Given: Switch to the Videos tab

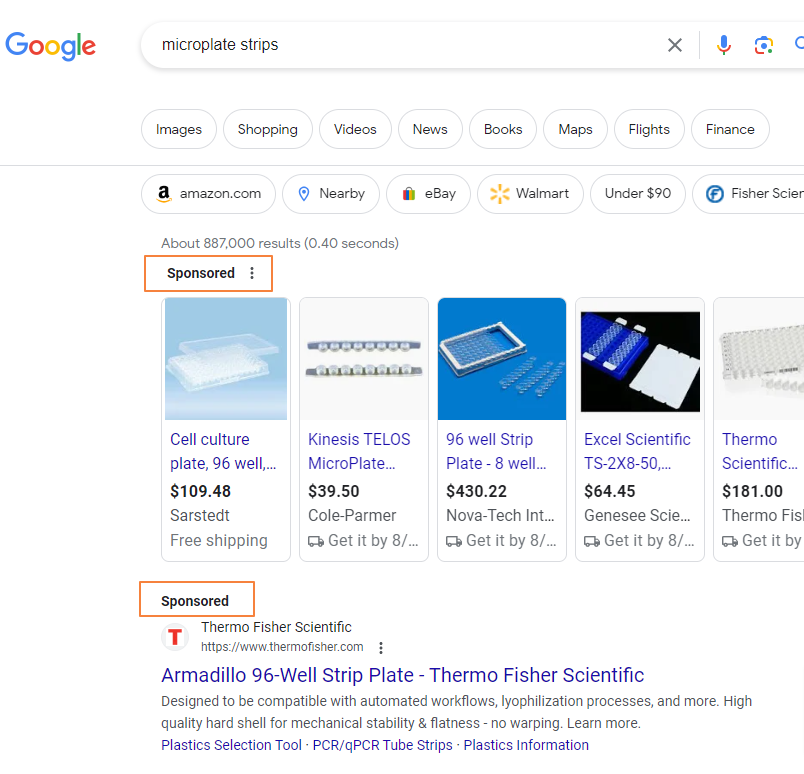Looking at the screenshot, I should [355, 129].
